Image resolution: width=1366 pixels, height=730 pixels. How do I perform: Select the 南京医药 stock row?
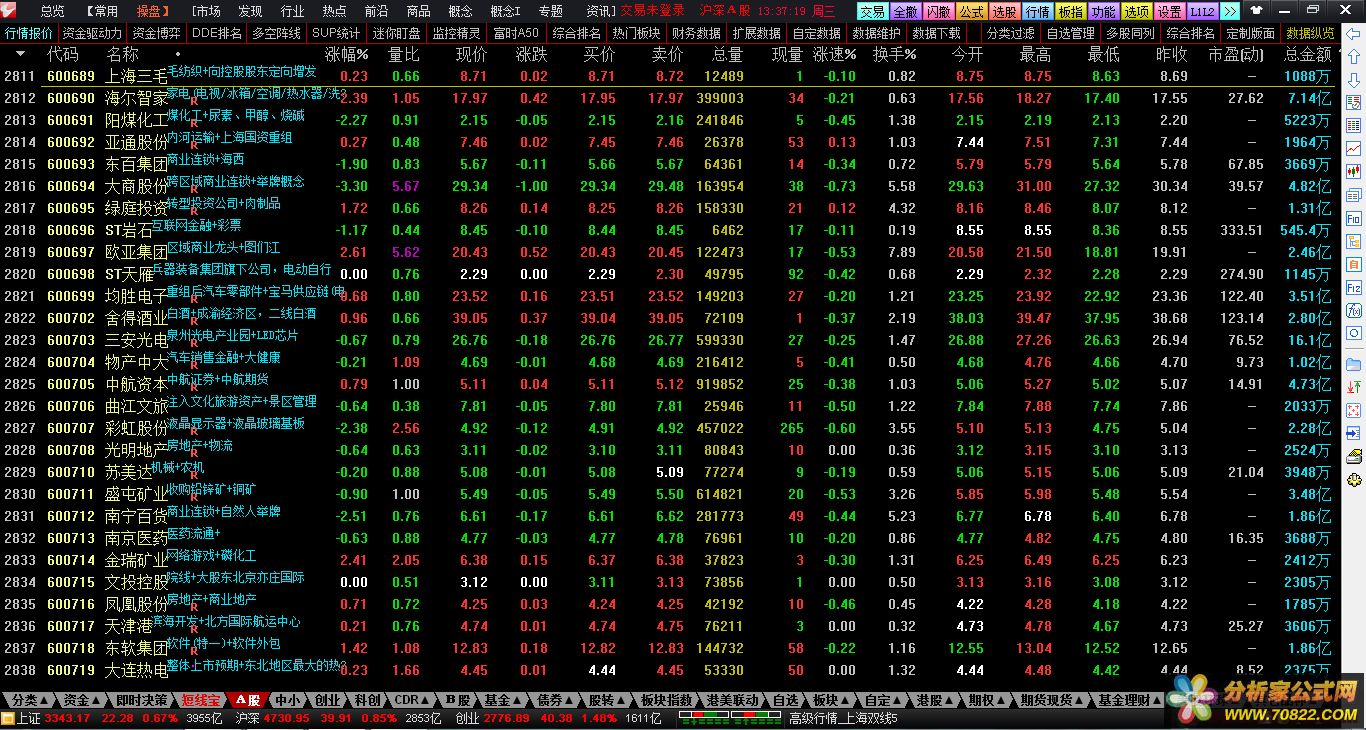coord(670,538)
